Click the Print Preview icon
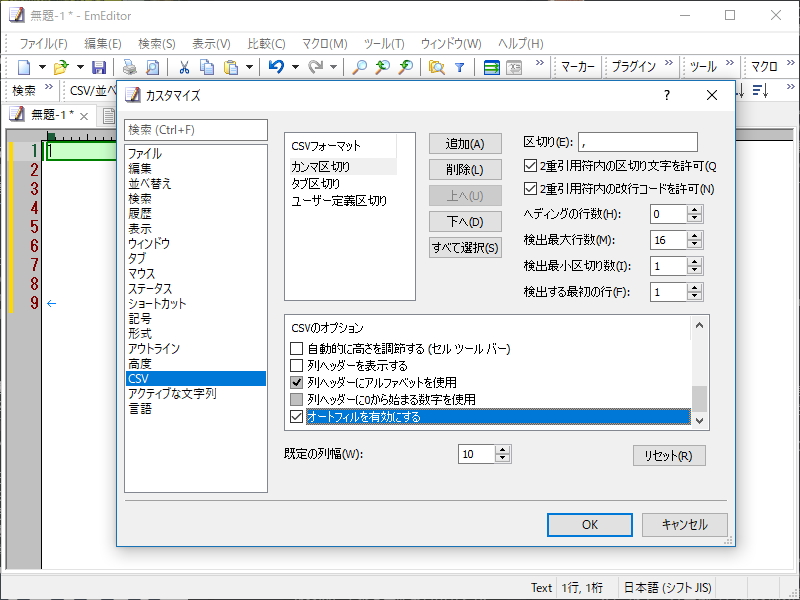The image size is (800, 600). coord(153,67)
